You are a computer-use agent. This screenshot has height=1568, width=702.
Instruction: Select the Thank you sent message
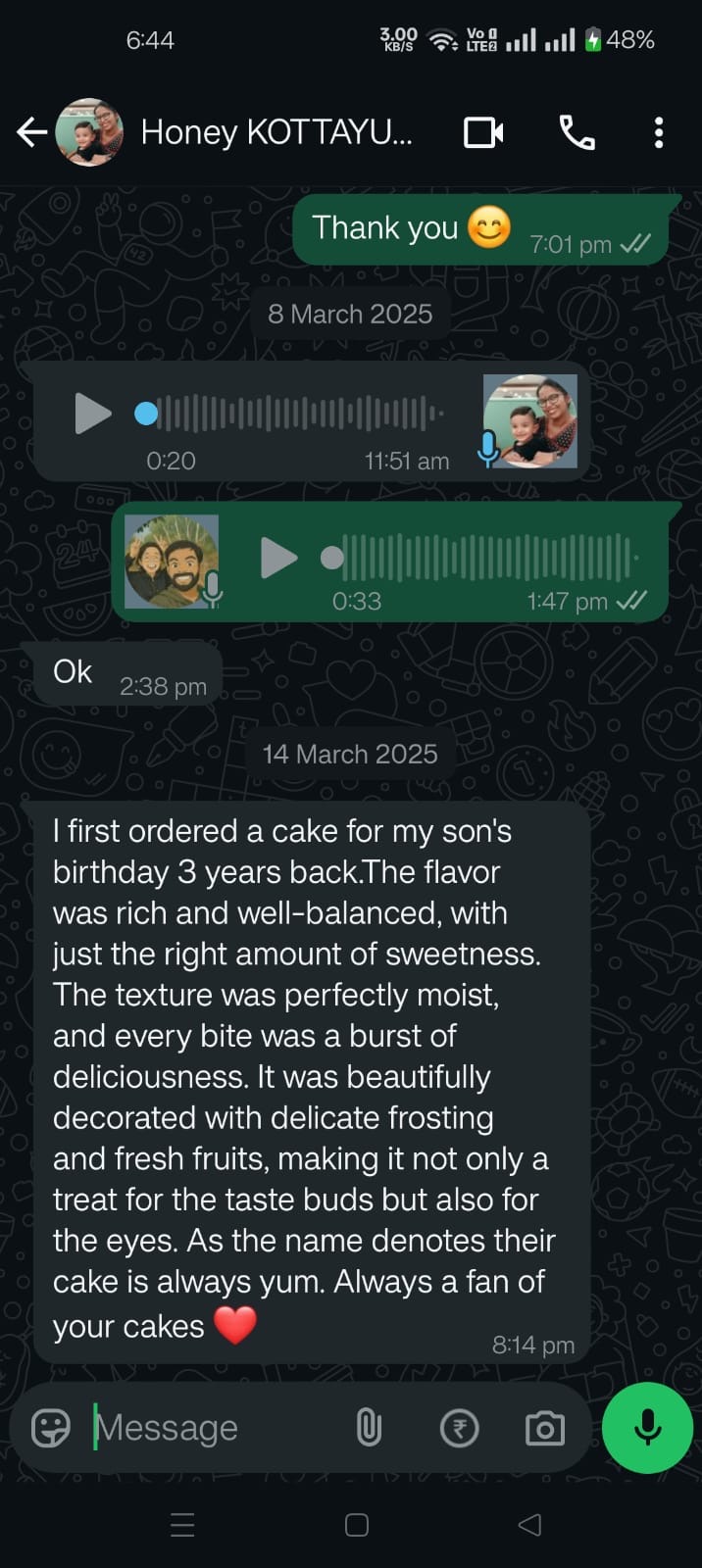click(x=480, y=229)
